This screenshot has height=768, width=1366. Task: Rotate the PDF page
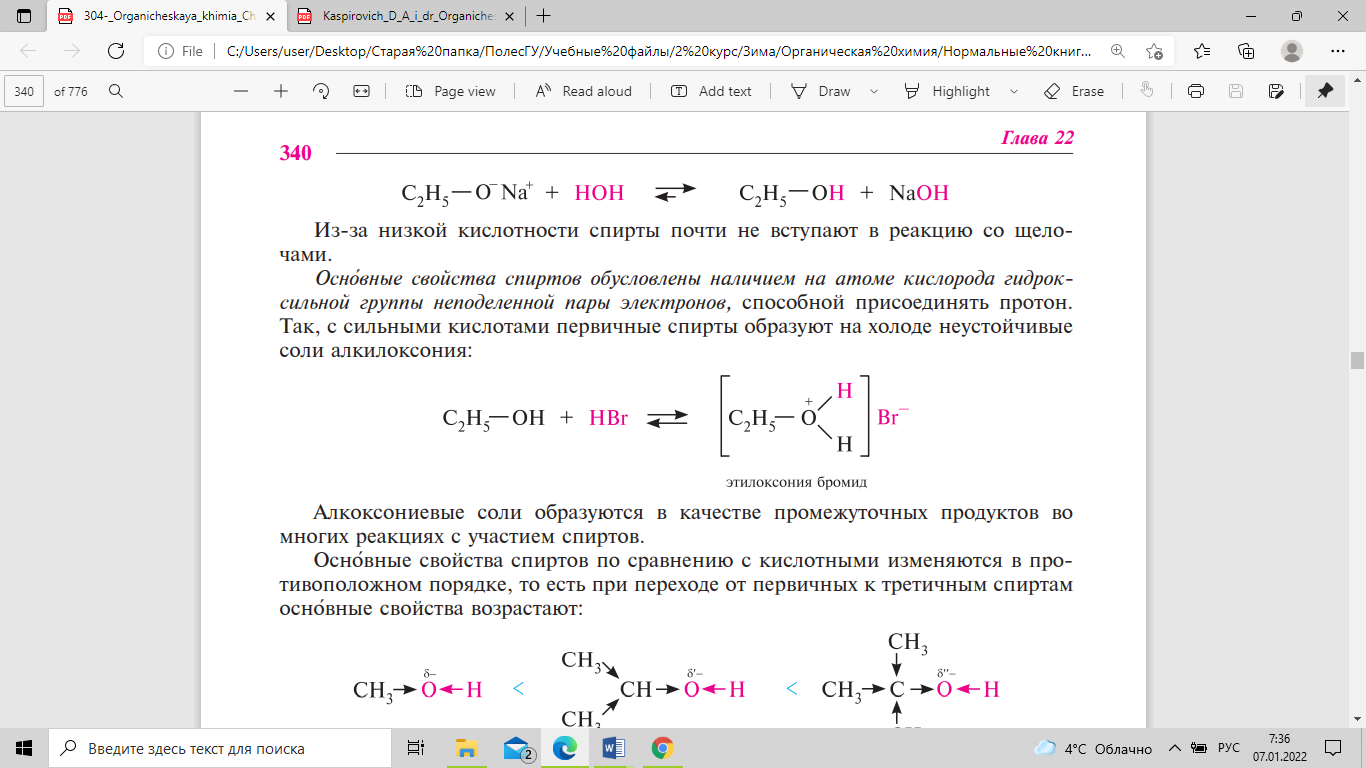tap(321, 91)
